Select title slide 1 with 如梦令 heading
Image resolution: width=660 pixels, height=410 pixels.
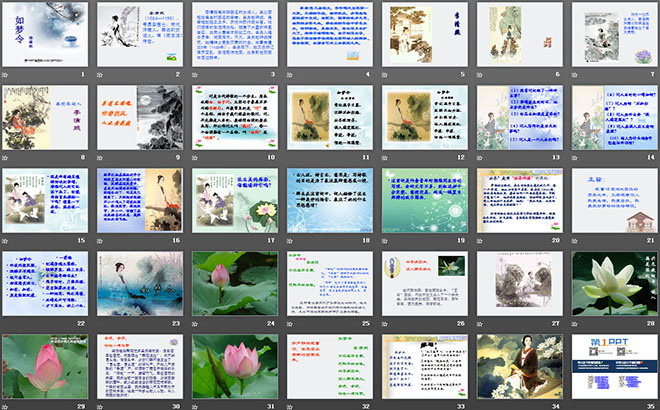[x=45, y=34]
